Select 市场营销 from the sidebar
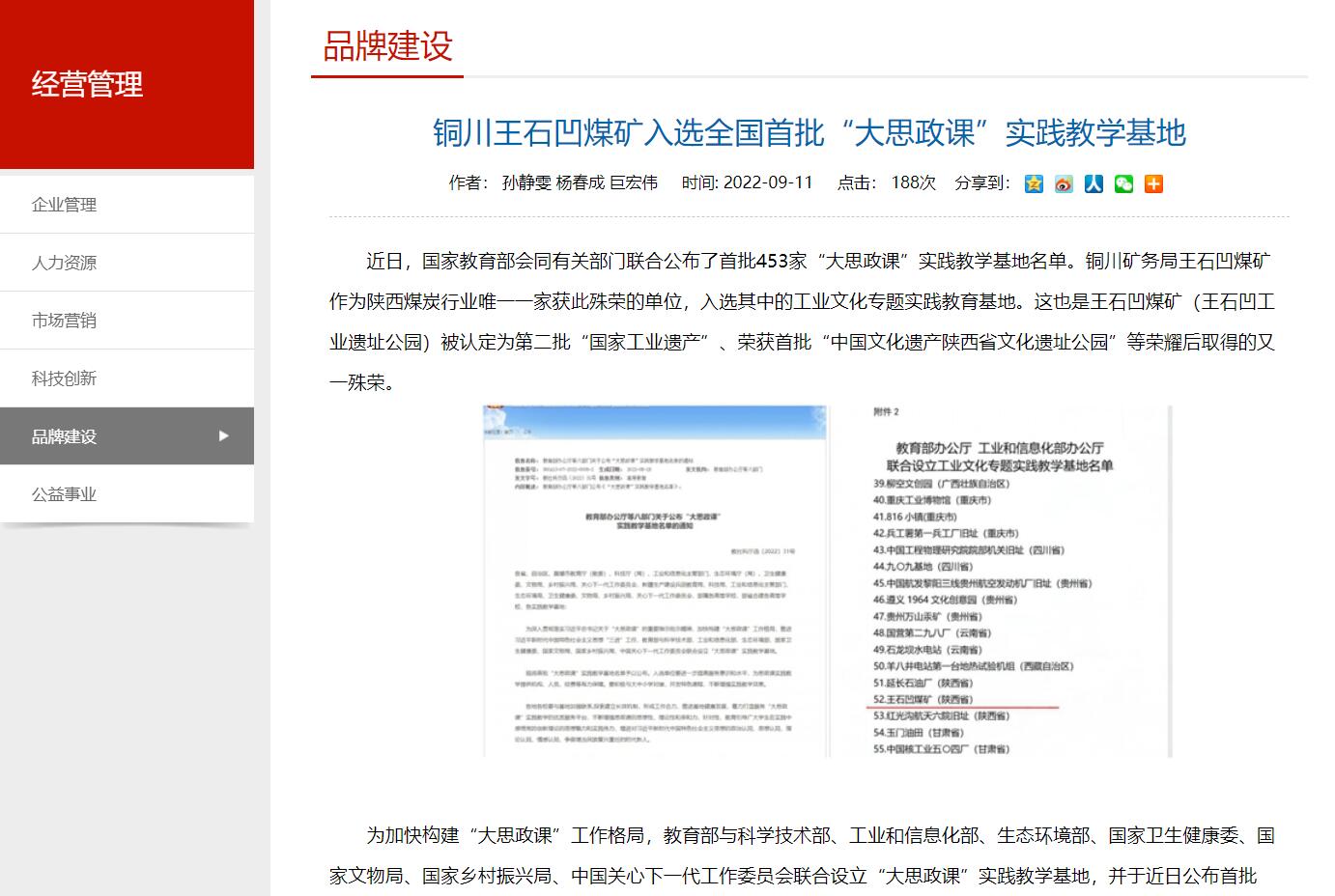Image resolution: width=1335 pixels, height=896 pixels. [64, 321]
